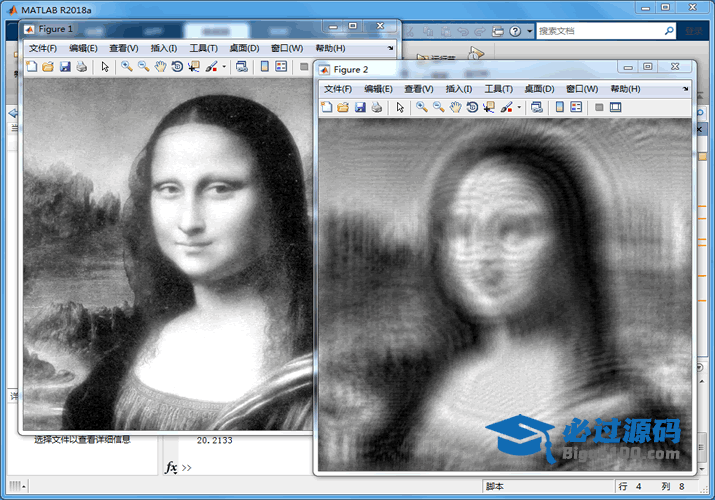The image size is (715, 500).
Task: Insert Colorbar icon in Figure 1 toolbar
Action: 264,67
